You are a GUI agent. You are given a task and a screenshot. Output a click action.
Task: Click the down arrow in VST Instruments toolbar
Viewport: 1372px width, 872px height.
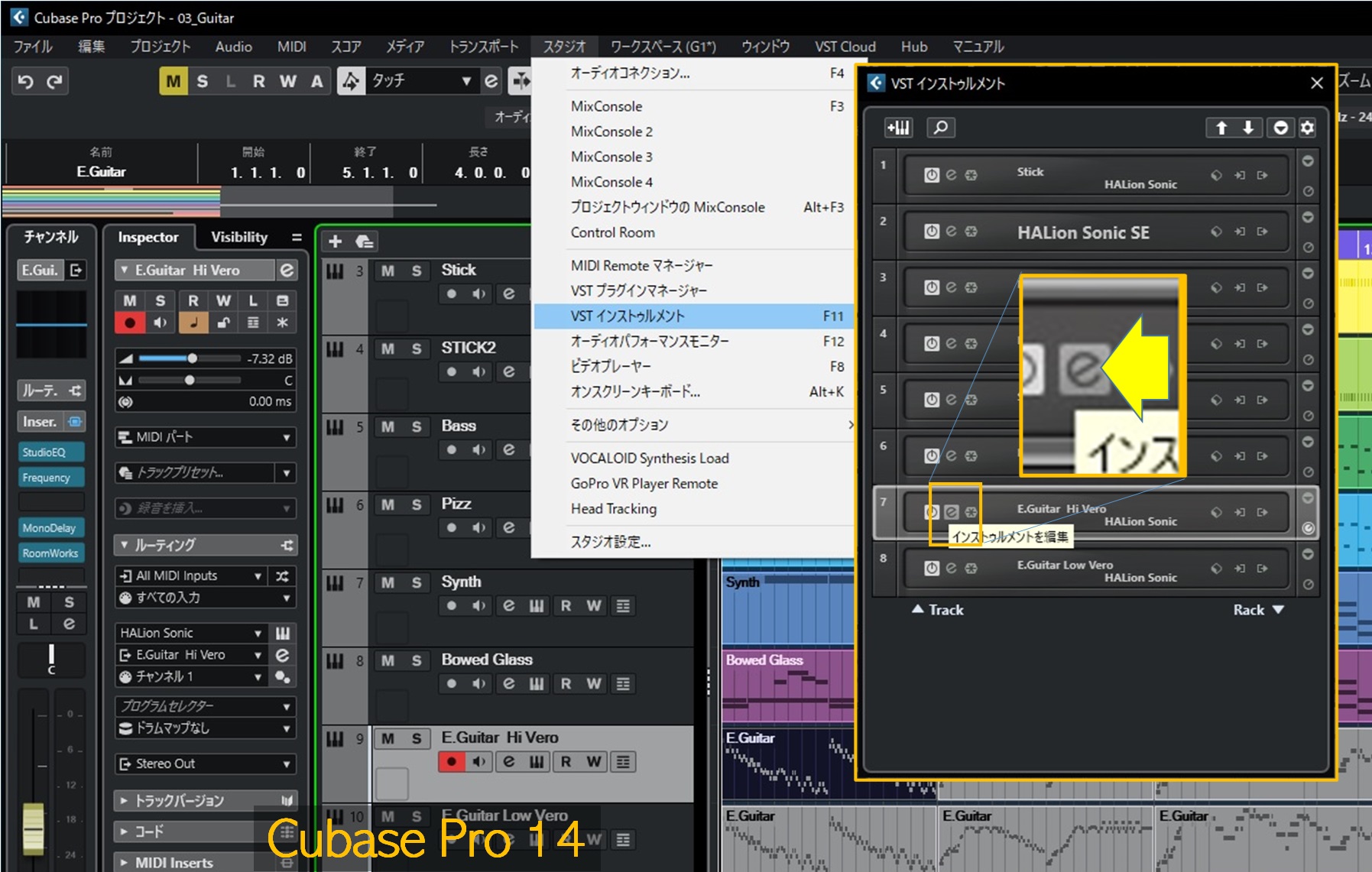[1248, 128]
